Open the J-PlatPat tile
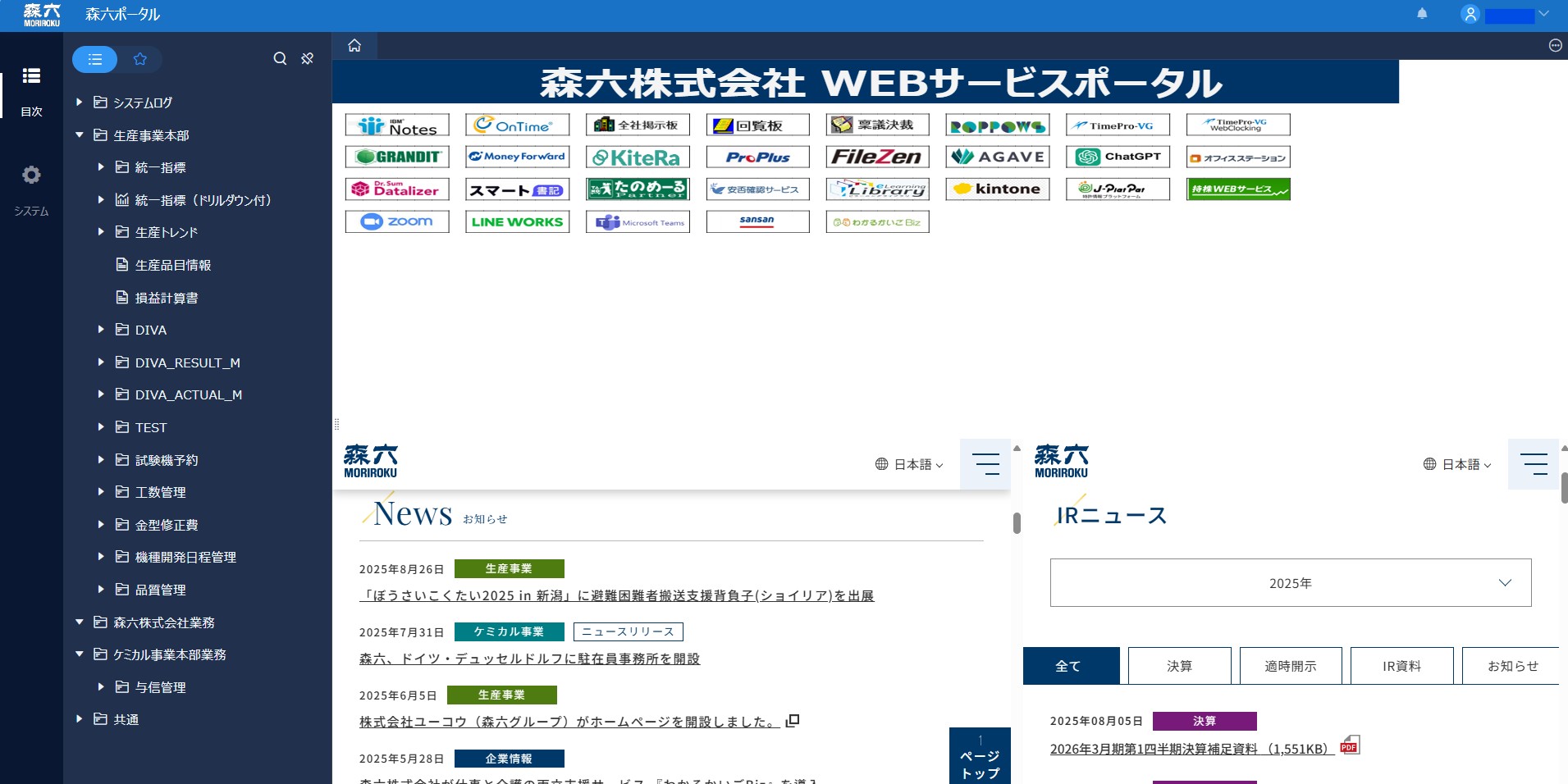Viewport: 1568px width, 784px height. coord(1118,189)
